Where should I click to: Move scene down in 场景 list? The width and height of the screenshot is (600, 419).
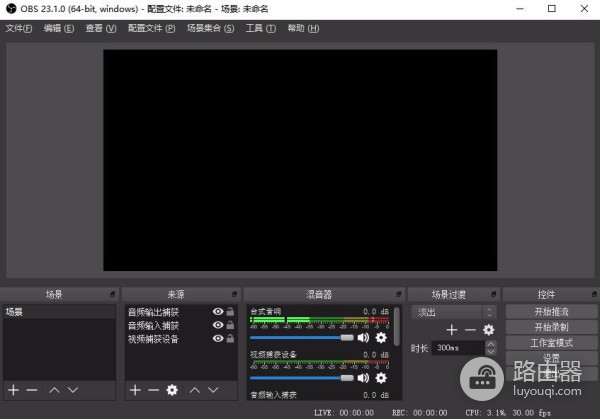click(73, 390)
